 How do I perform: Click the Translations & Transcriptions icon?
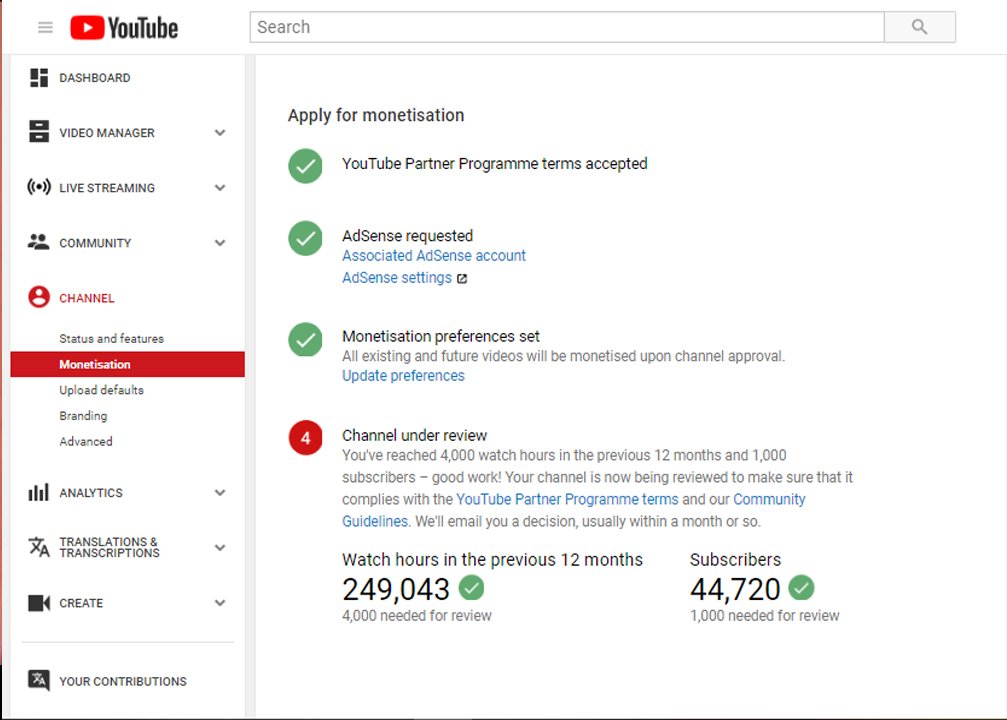click(39, 547)
